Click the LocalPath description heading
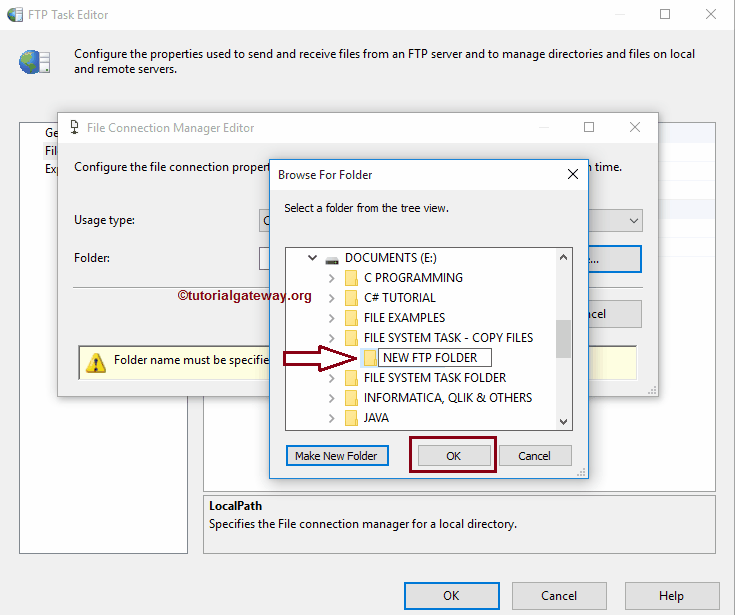Image resolution: width=735 pixels, height=615 pixels. click(235, 506)
